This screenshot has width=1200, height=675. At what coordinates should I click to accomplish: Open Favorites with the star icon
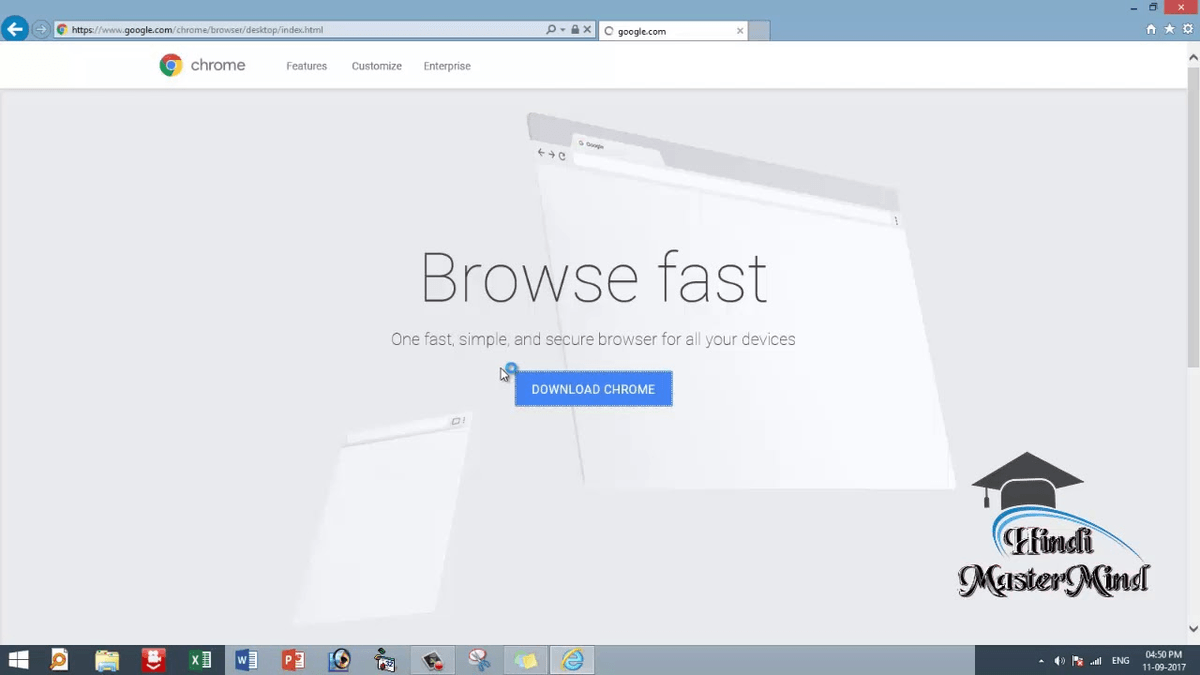tap(1170, 29)
